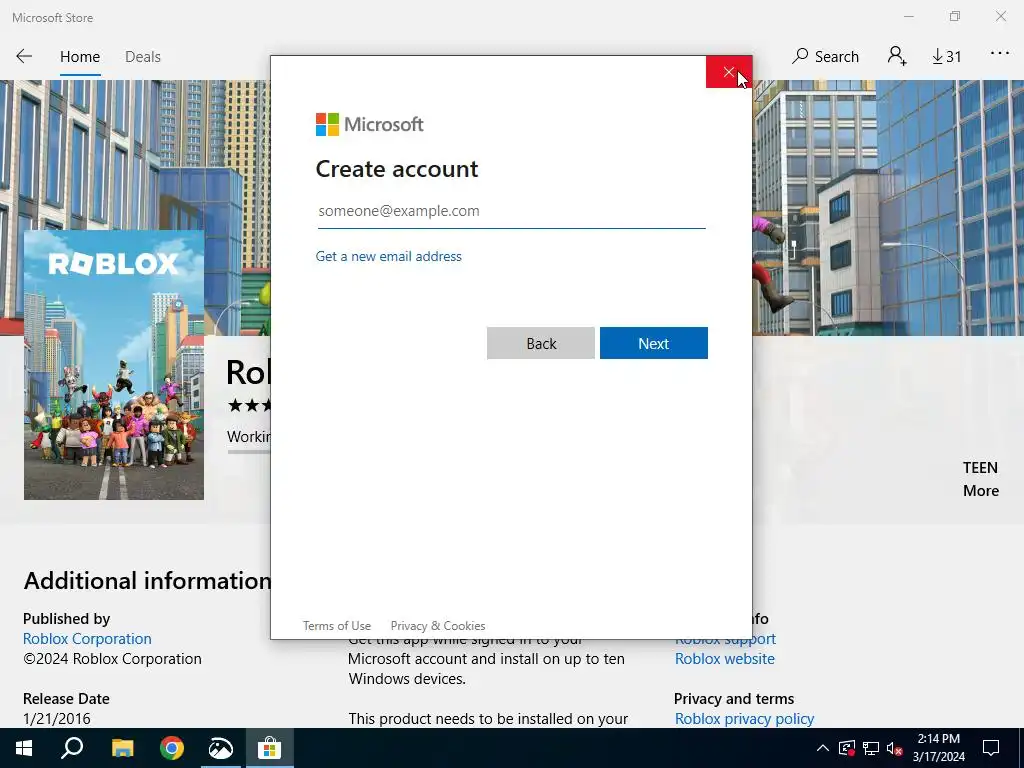1024x768 pixels.
Task: Open the taskbar search magnifier
Action: (x=72, y=748)
